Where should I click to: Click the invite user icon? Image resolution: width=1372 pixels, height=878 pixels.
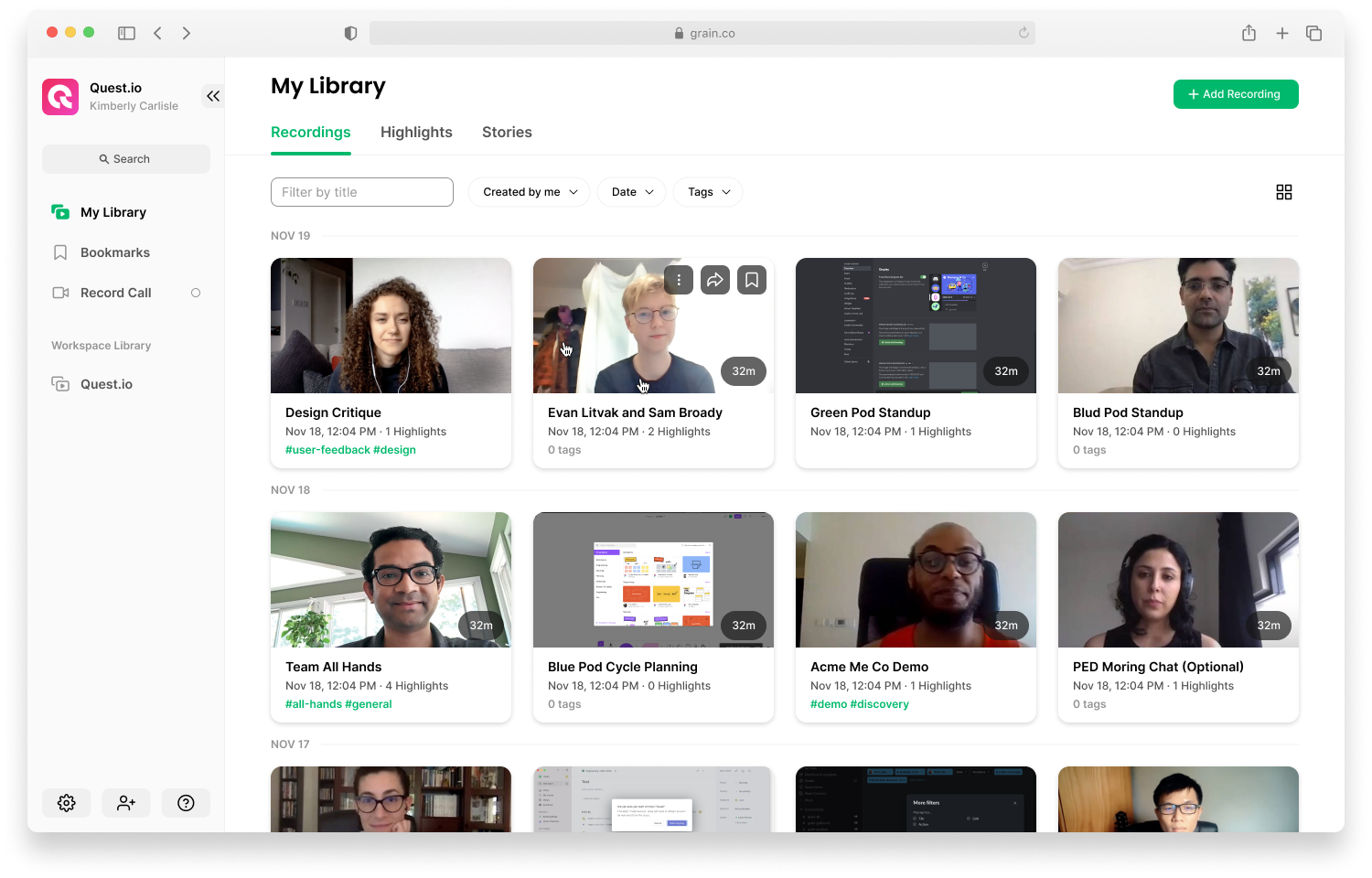coord(126,803)
